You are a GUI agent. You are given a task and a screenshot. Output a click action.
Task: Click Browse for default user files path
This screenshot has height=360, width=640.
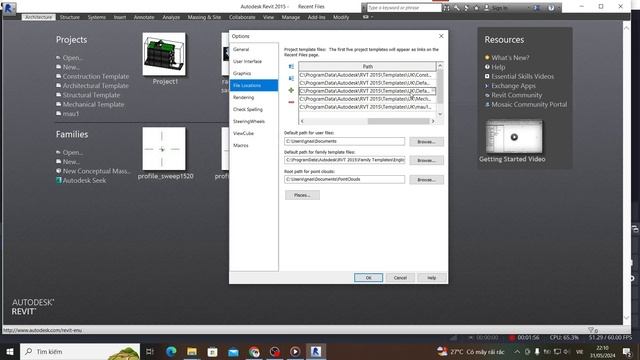[x=426, y=142]
